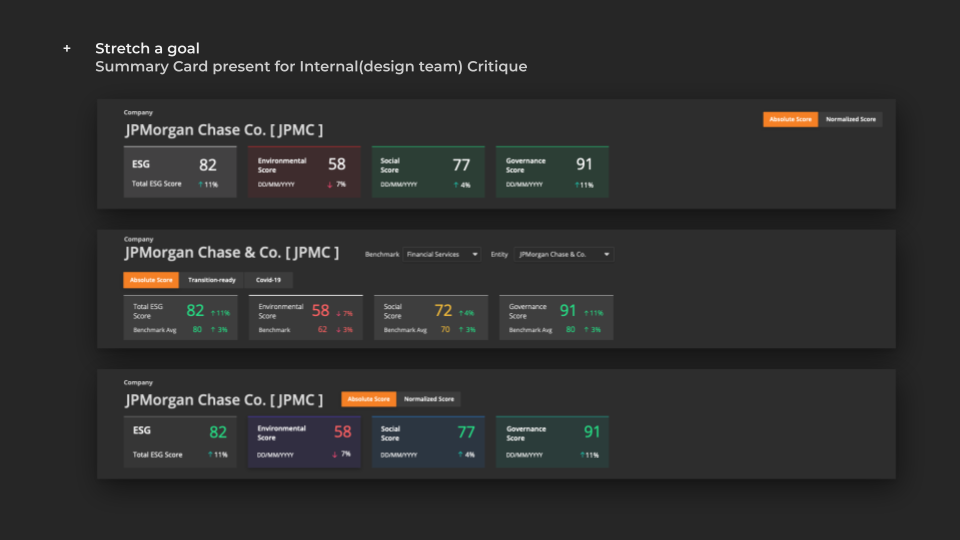960x540 pixels.
Task: Click the arrow on the Entity dropdown
Action: coord(606,254)
